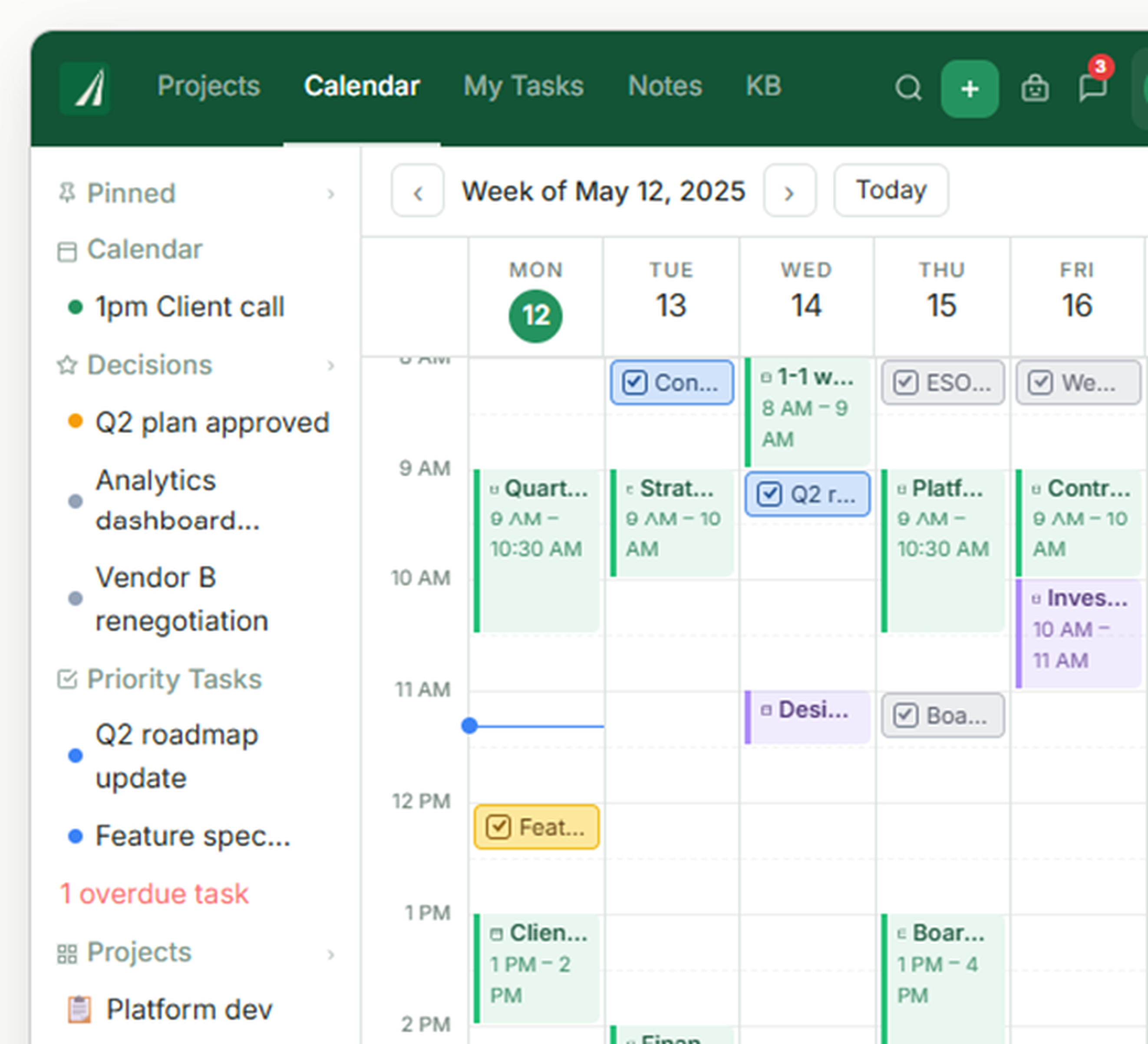The image size is (1148, 1044).
Task: Open Monday's Clien... 1 PM event
Action: (536, 968)
